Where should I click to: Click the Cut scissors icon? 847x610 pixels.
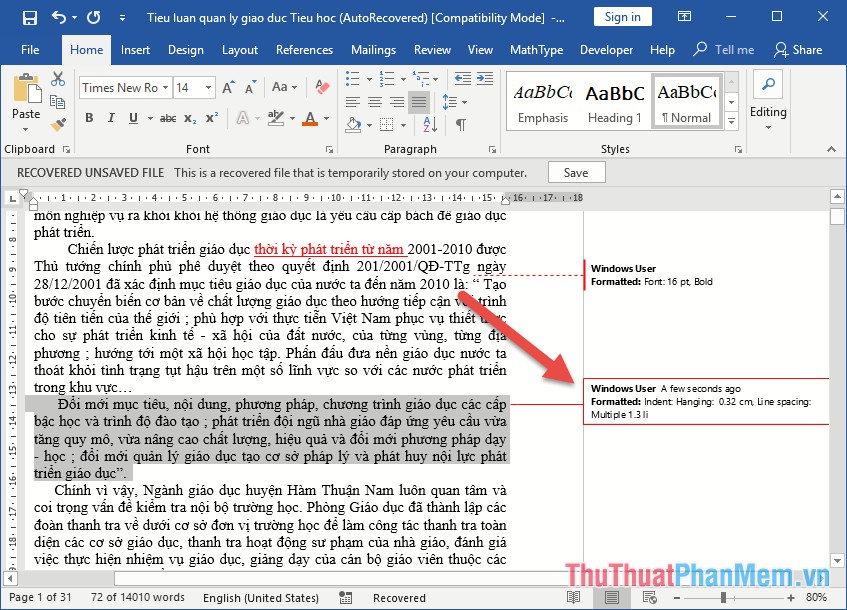(x=58, y=79)
